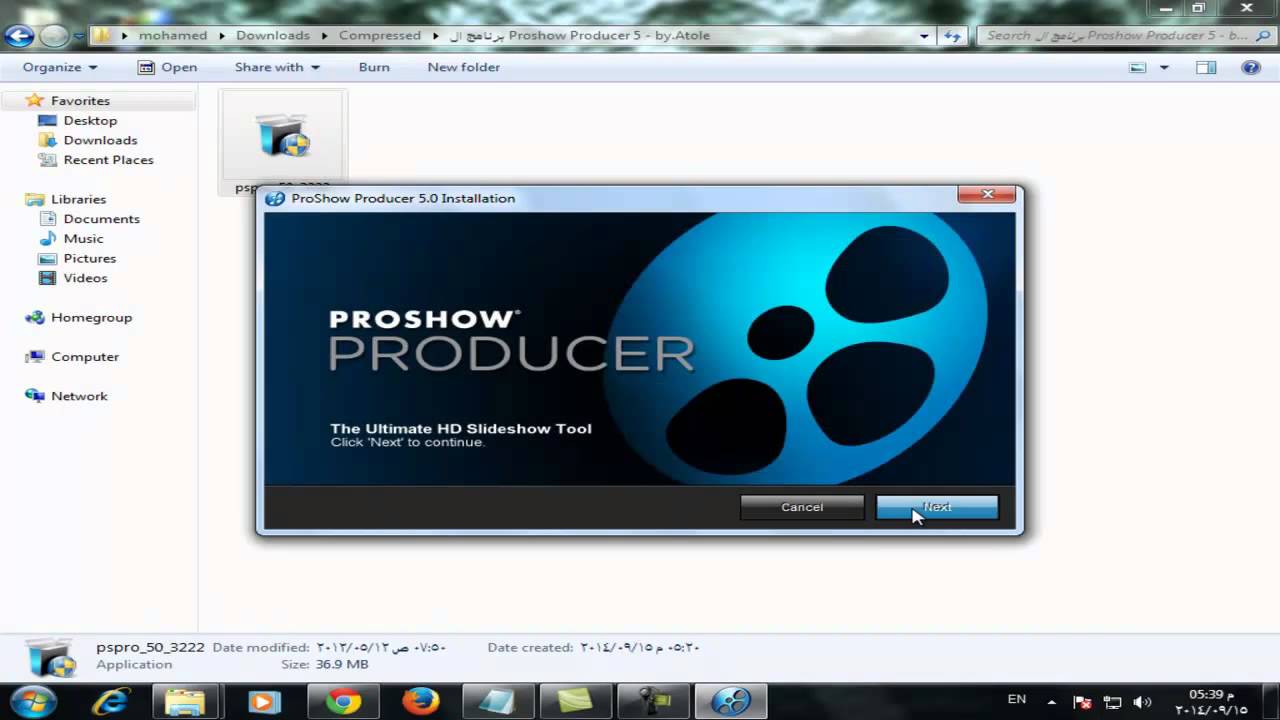Viewport: 1280px width, 720px height.
Task: Open Explorer help
Action: tap(1250, 67)
